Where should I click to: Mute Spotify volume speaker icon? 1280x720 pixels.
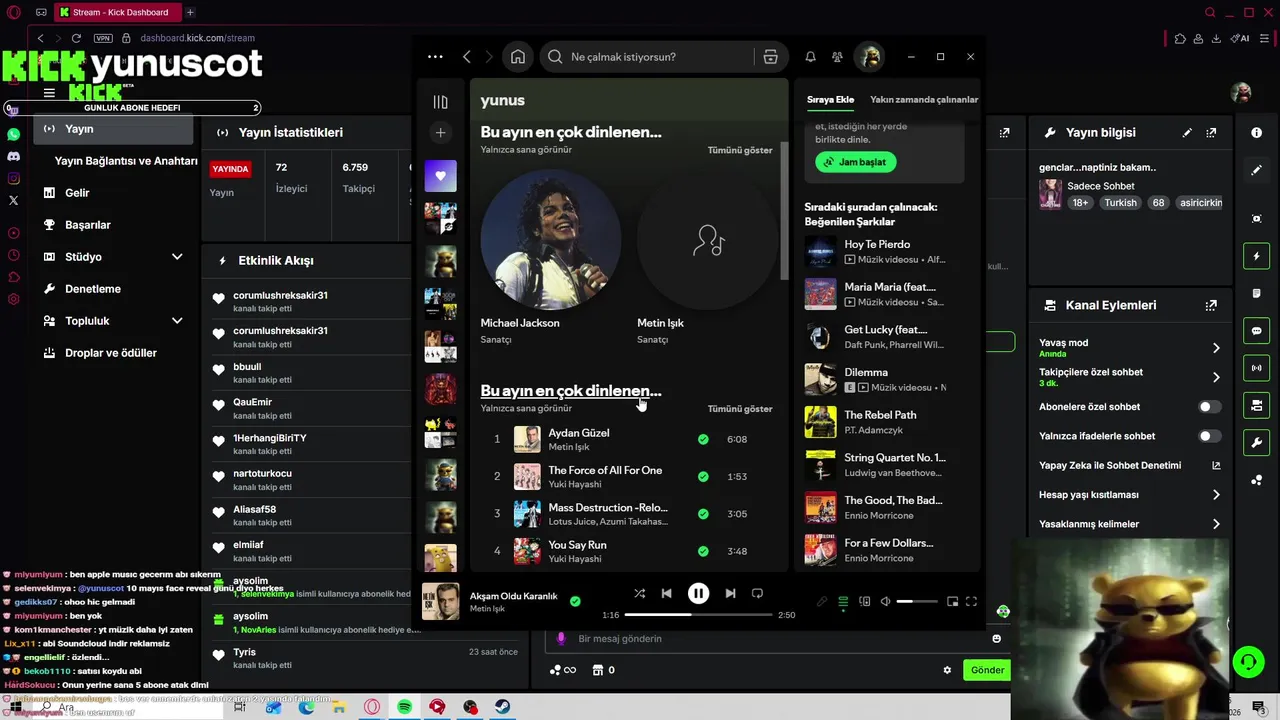[885, 601]
